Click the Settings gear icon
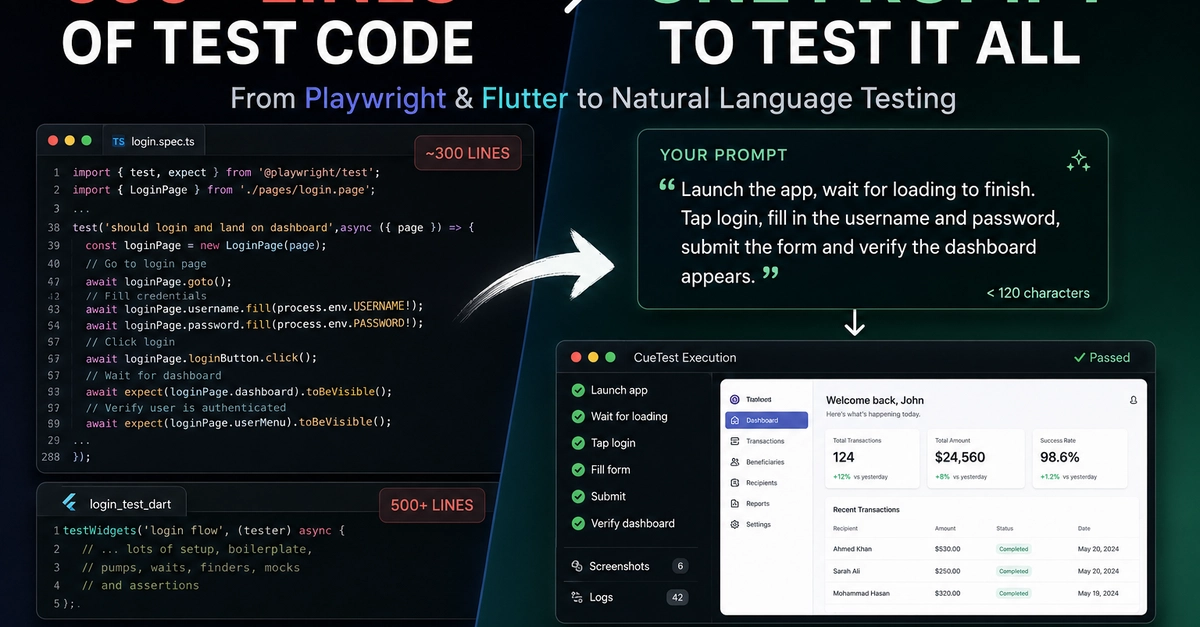This screenshot has width=1200, height=627. pyautogui.click(x=735, y=524)
